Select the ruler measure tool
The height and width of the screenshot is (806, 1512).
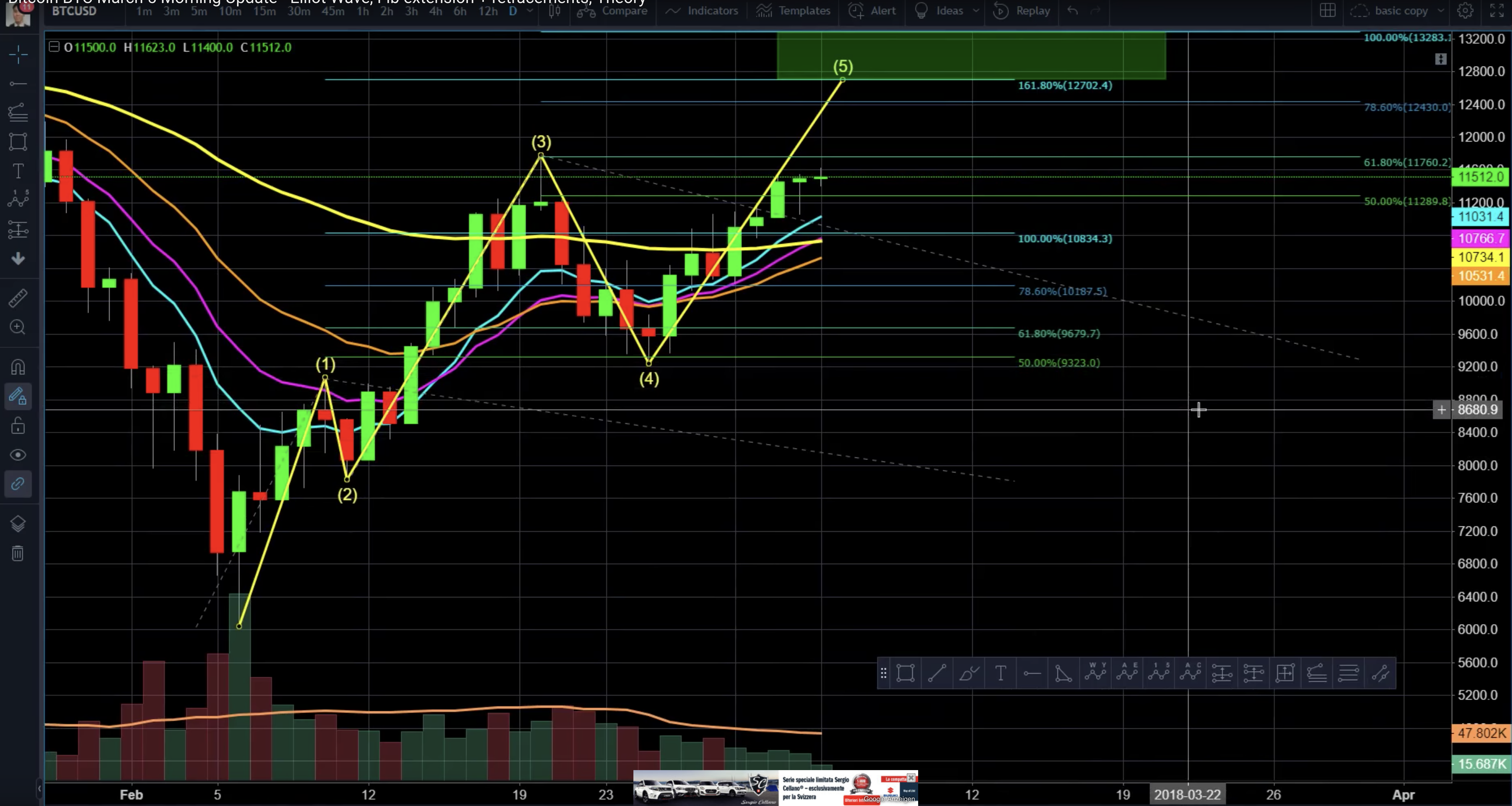[x=18, y=298]
